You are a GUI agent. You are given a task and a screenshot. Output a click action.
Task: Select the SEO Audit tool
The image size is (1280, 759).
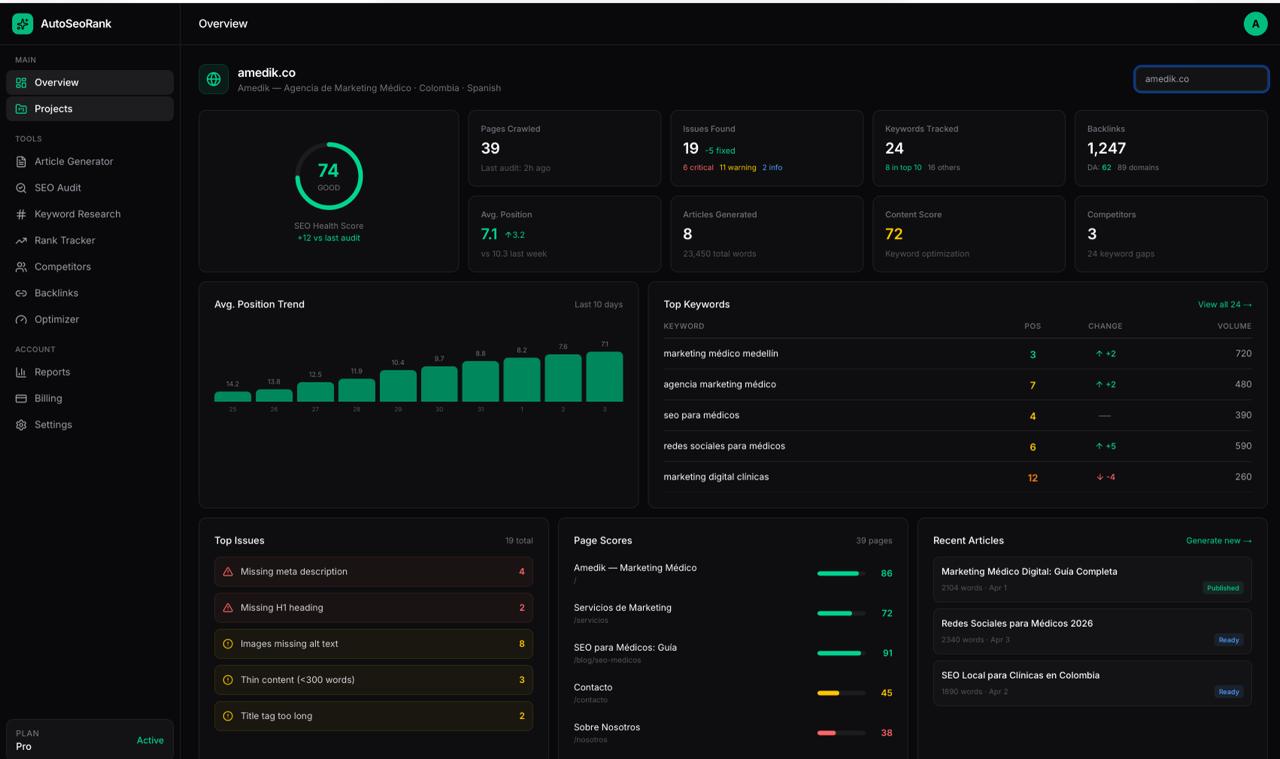(x=55, y=187)
